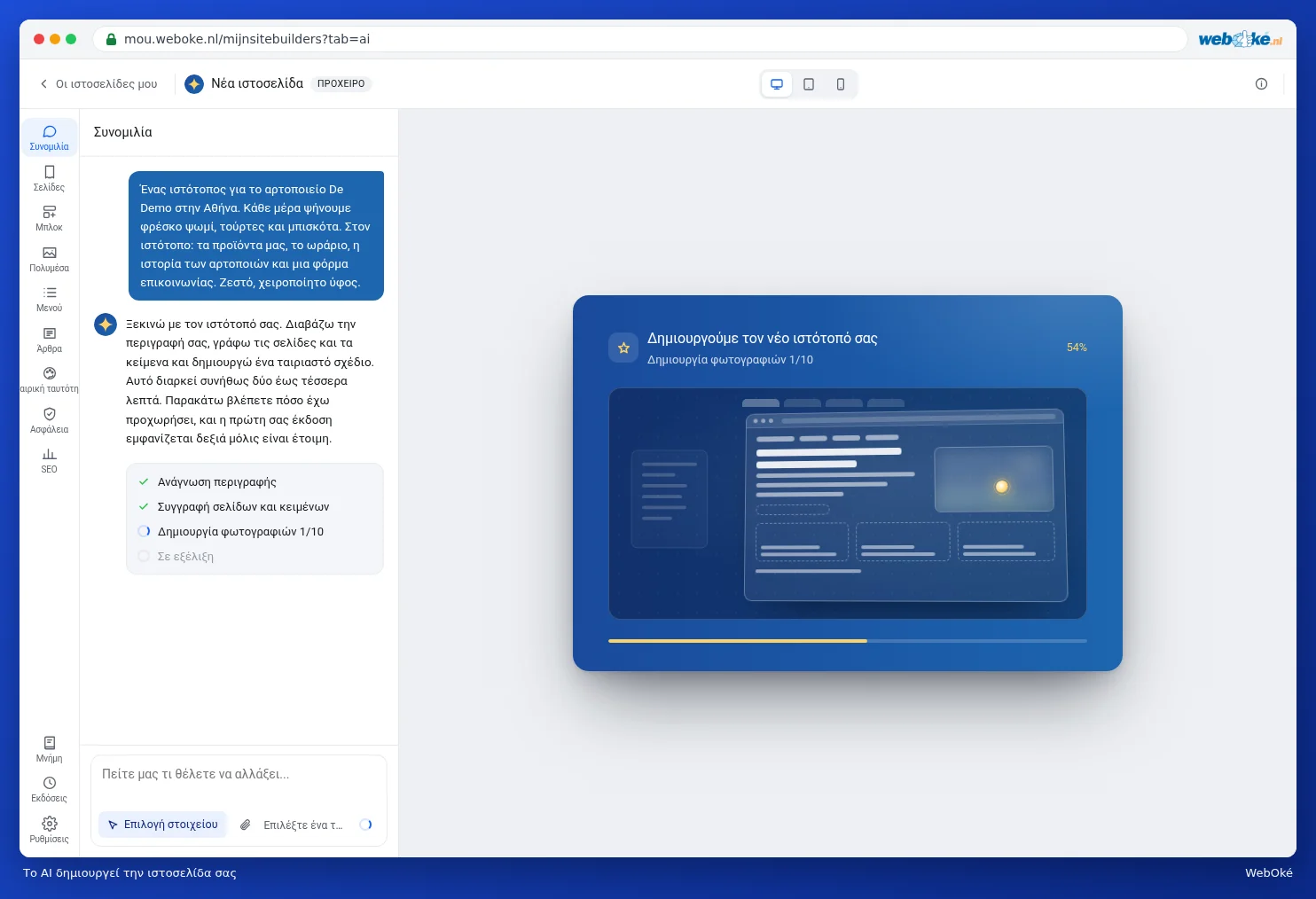
Task: Click the Επιλογή στοιχείου button
Action: [x=162, y=825]
